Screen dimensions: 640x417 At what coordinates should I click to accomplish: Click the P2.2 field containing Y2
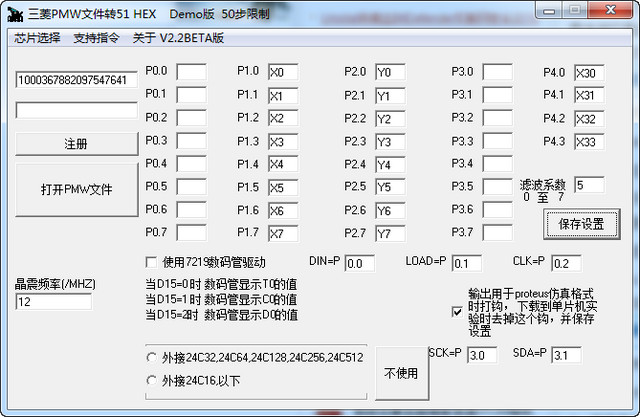(391, 118)
